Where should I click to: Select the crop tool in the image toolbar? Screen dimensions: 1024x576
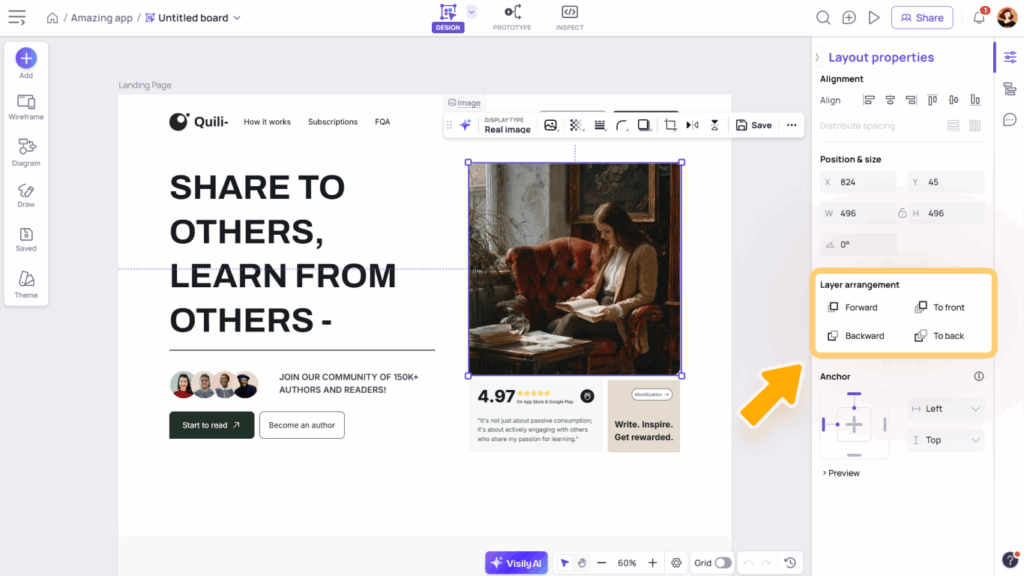point(670,125)
